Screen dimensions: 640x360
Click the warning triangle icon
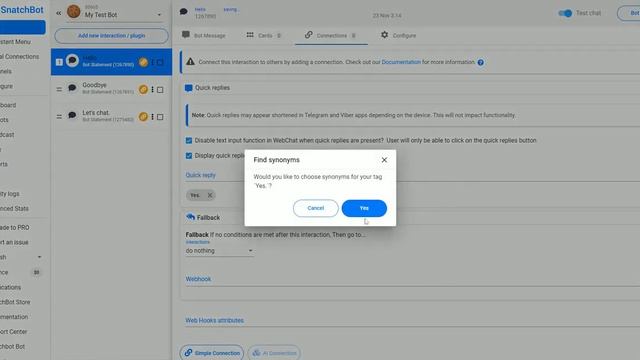coord(190,62)
